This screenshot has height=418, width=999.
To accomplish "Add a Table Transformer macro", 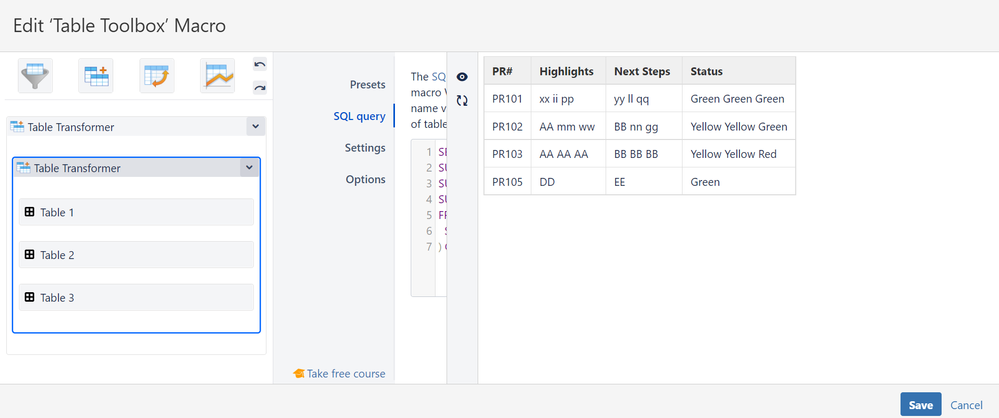I will click(x=97, y=75).
